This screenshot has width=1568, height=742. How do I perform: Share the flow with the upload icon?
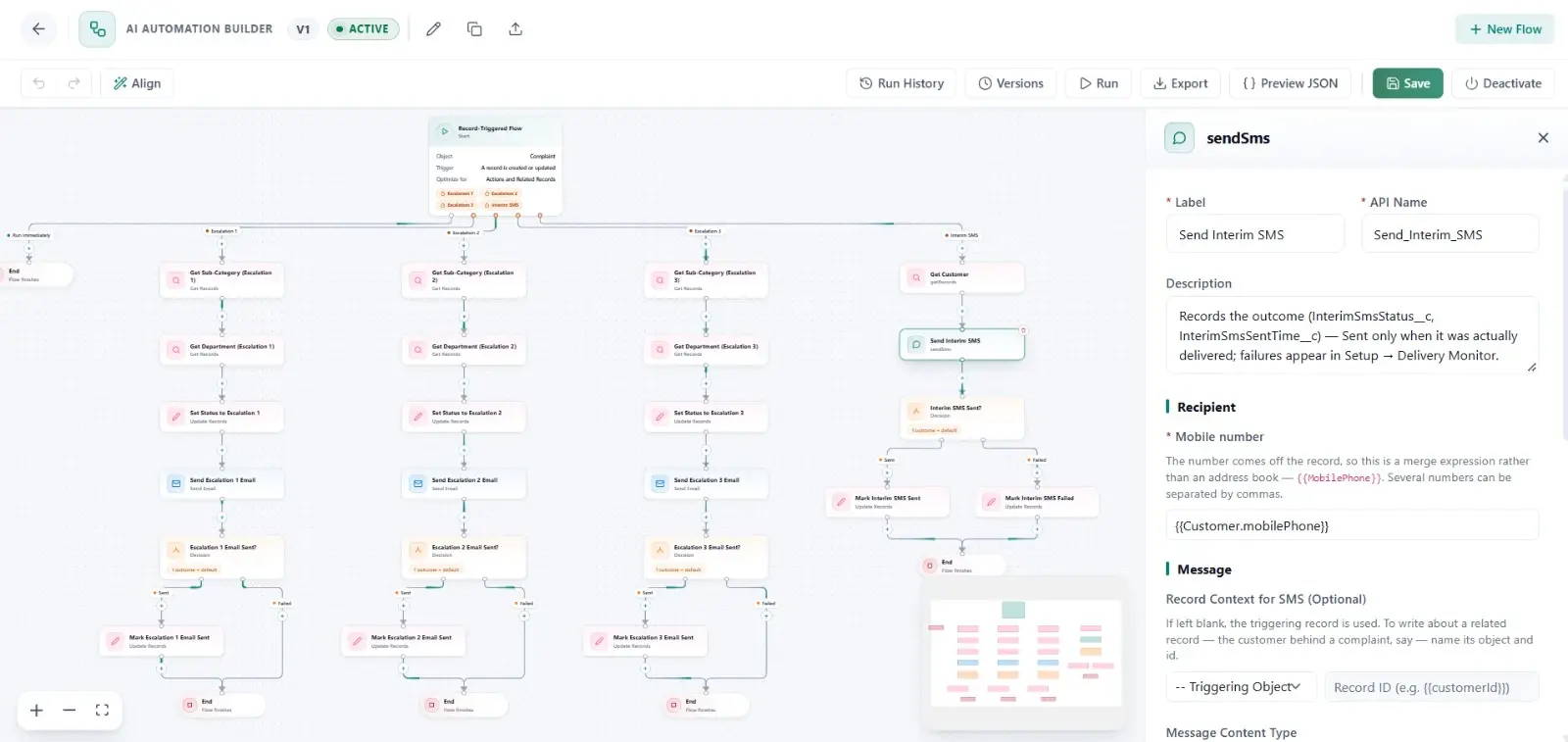(515, 29)
